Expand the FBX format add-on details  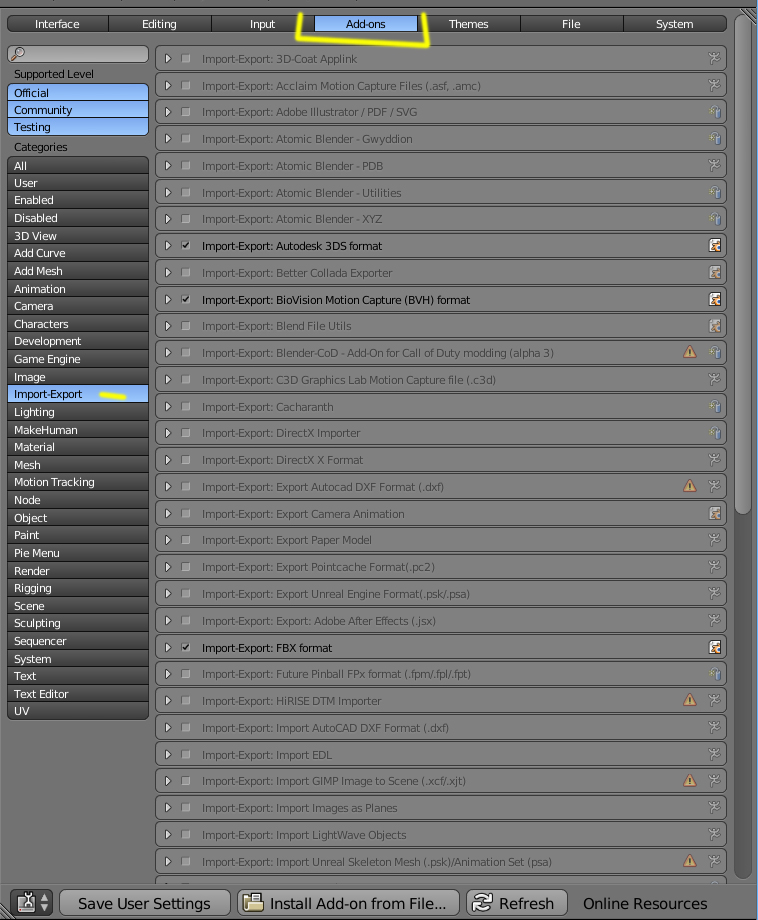point(168,648)
